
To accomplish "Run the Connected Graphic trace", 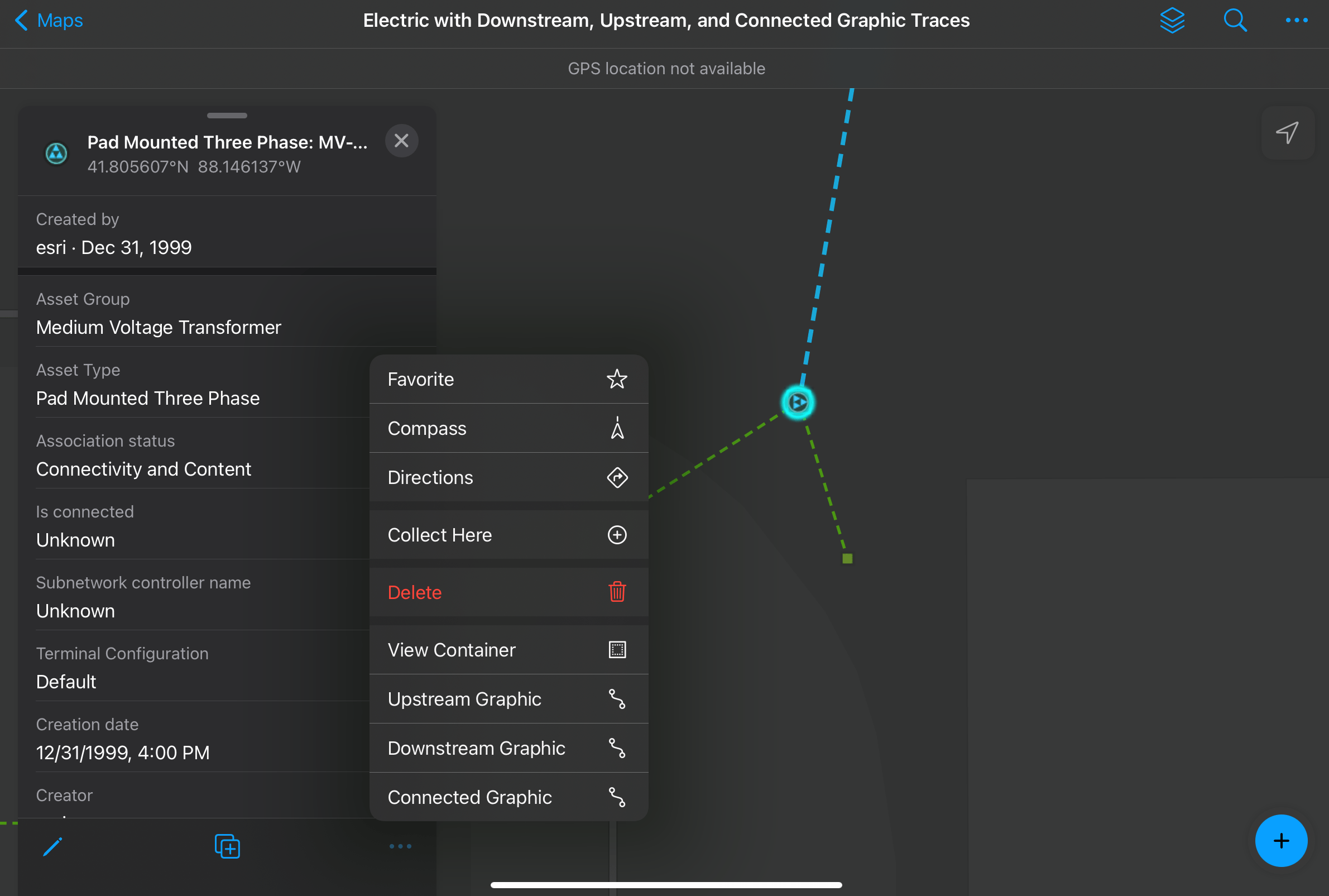I will (x=508, y=797).
